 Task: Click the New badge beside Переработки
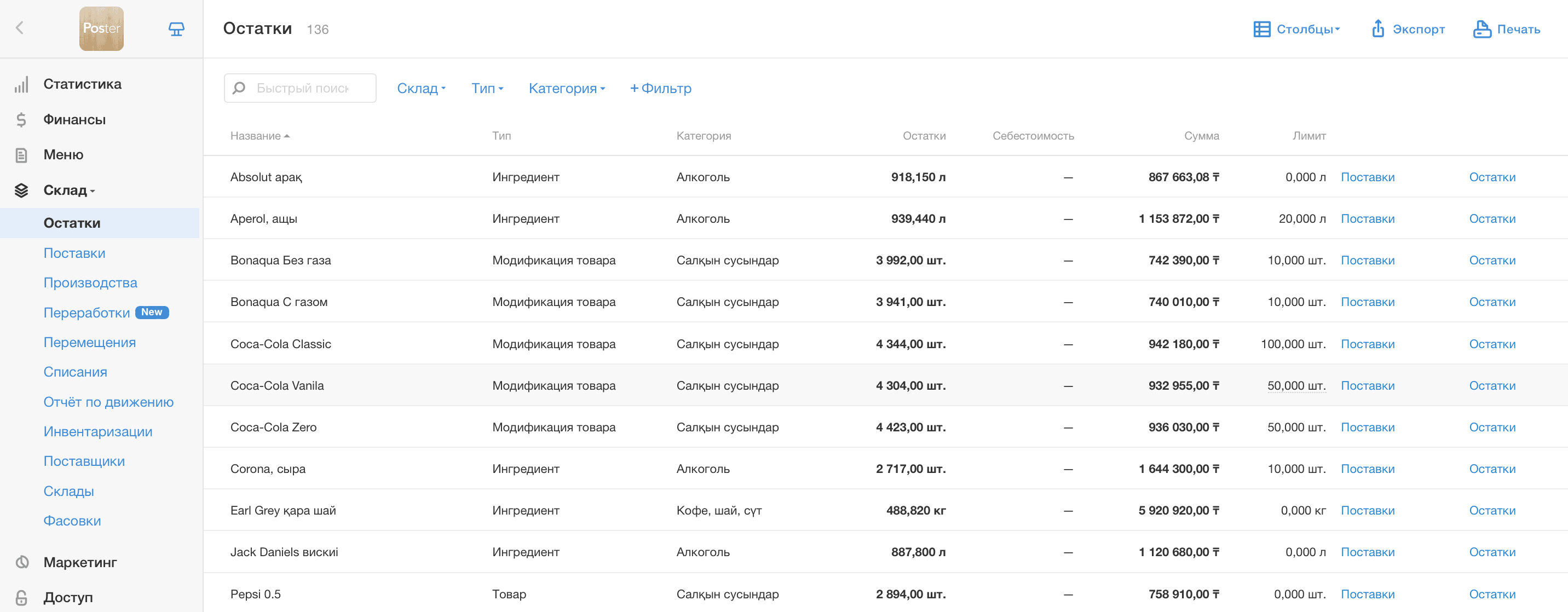click(x=152, y=312)
